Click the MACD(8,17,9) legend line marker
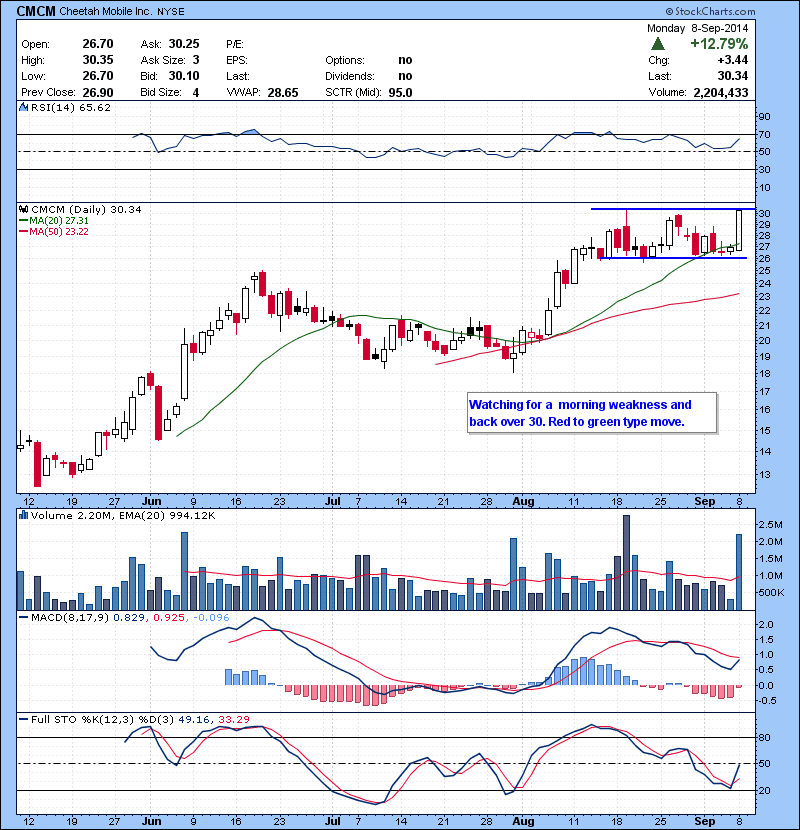 [x=23, y=617]
